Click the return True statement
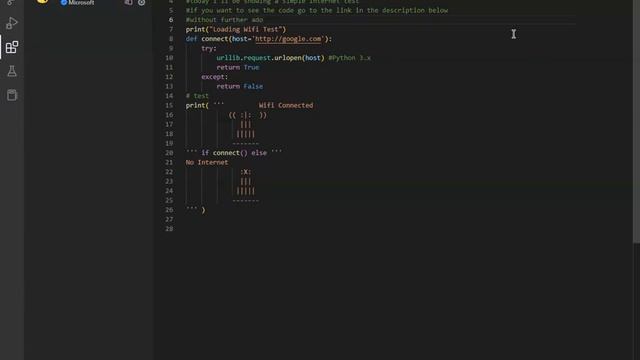Image resolution: width=640 pixels, height=360 pixels. (238, 67)
